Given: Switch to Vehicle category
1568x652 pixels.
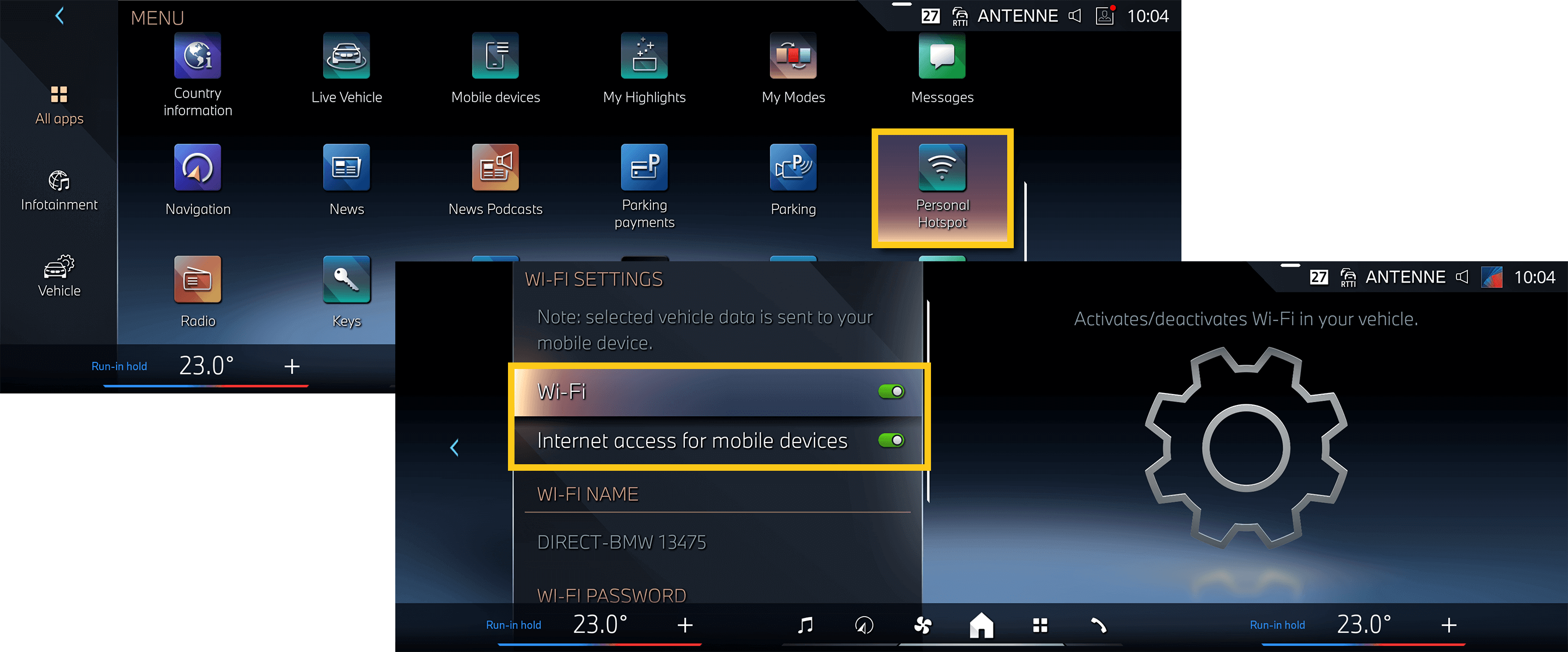Looking at the screenshot, I should (x=59, y=276).
